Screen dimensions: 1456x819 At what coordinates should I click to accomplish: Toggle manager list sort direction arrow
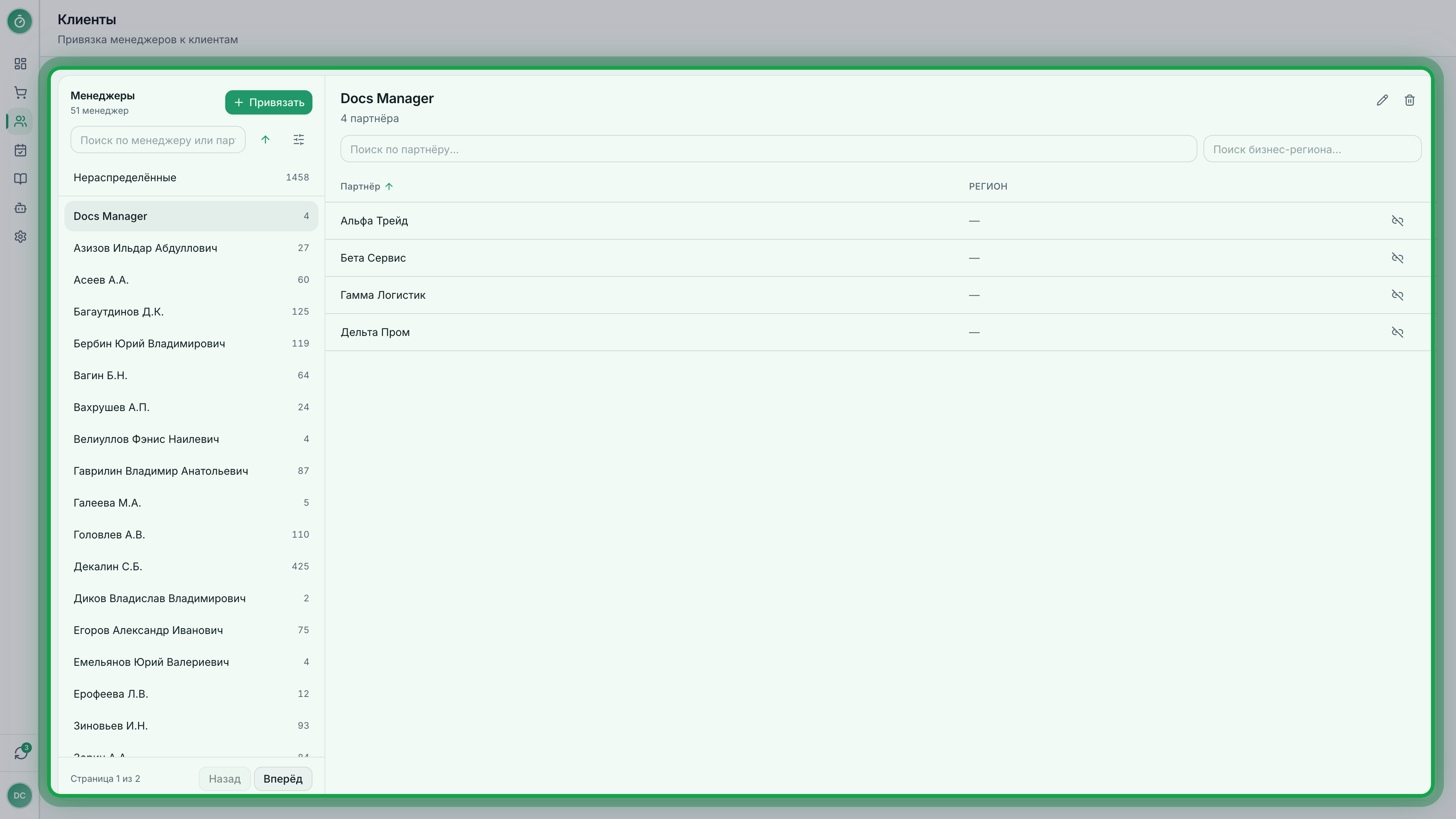point(265,140)
